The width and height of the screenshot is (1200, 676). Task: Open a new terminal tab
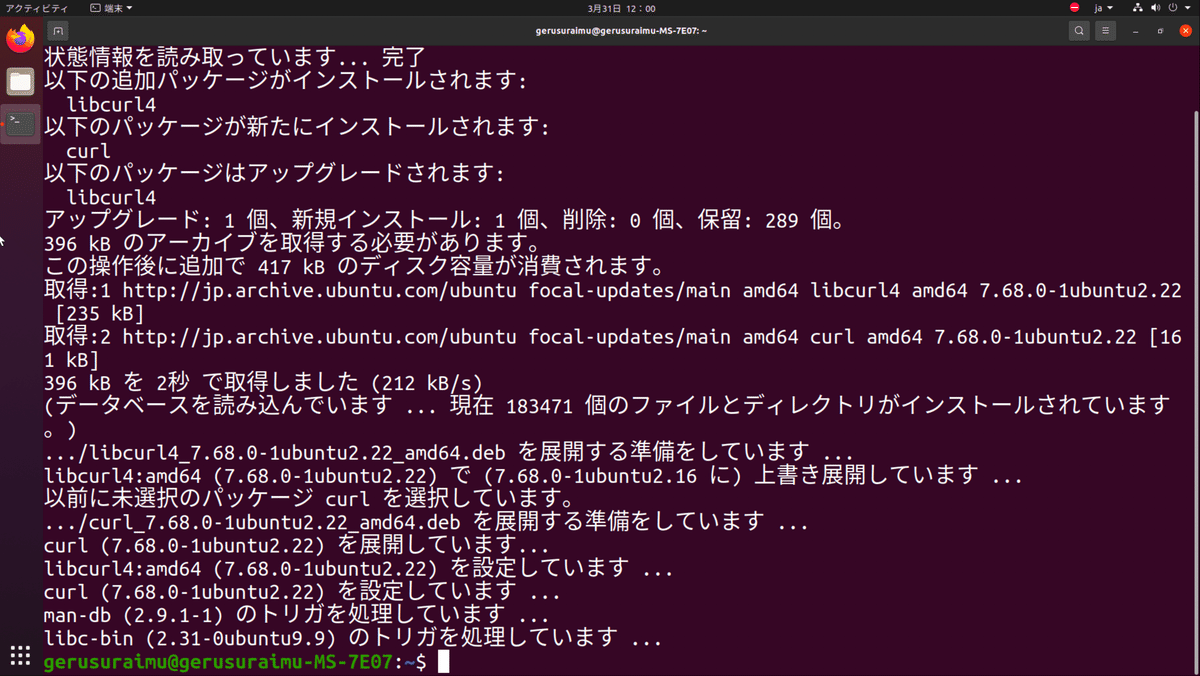58,31
